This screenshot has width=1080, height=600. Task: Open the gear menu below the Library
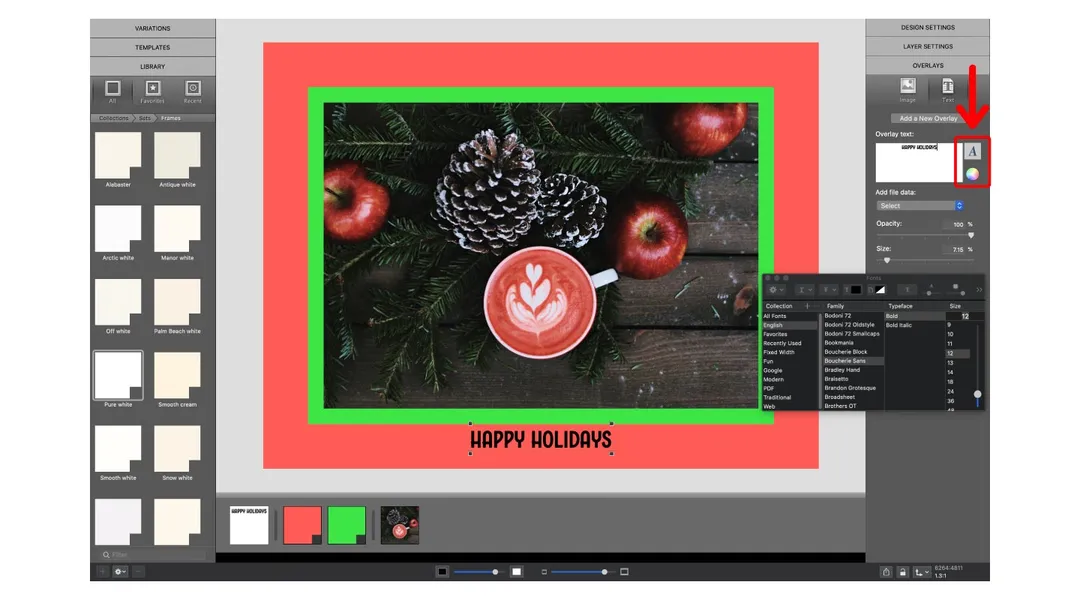(x=121, y=572)
